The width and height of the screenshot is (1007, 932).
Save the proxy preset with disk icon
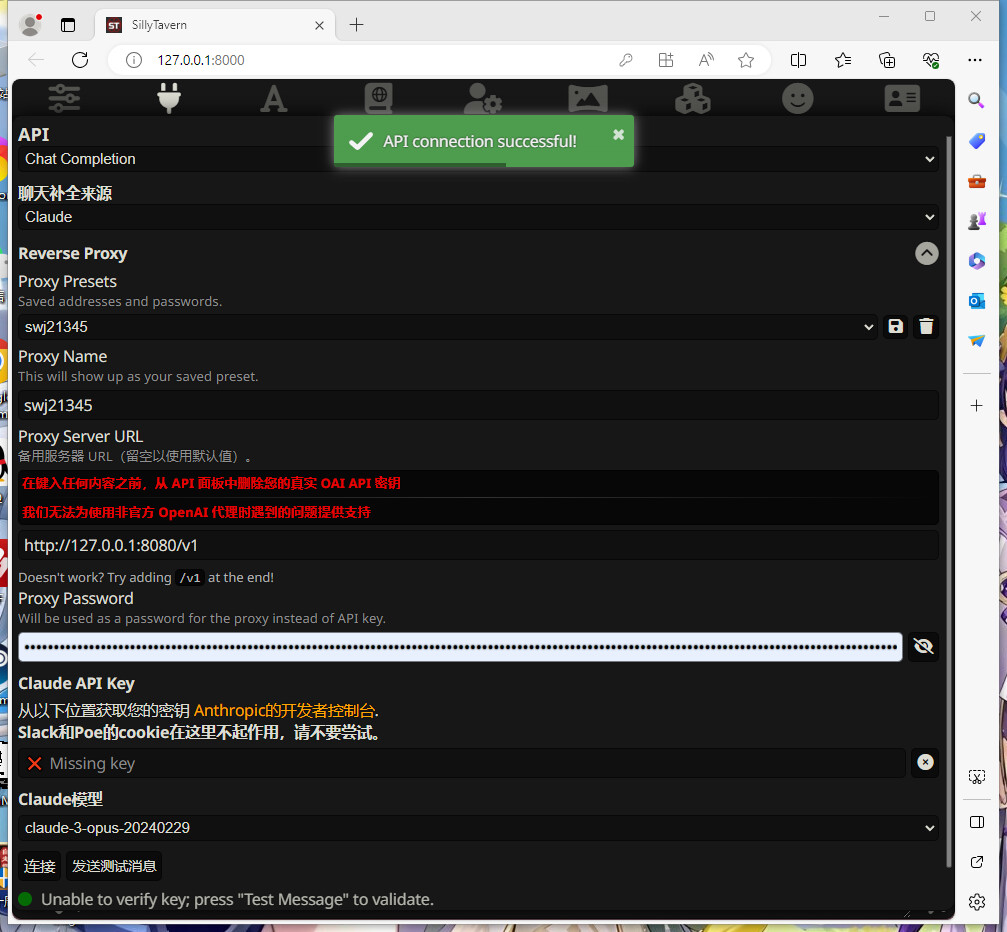(896, 326)
